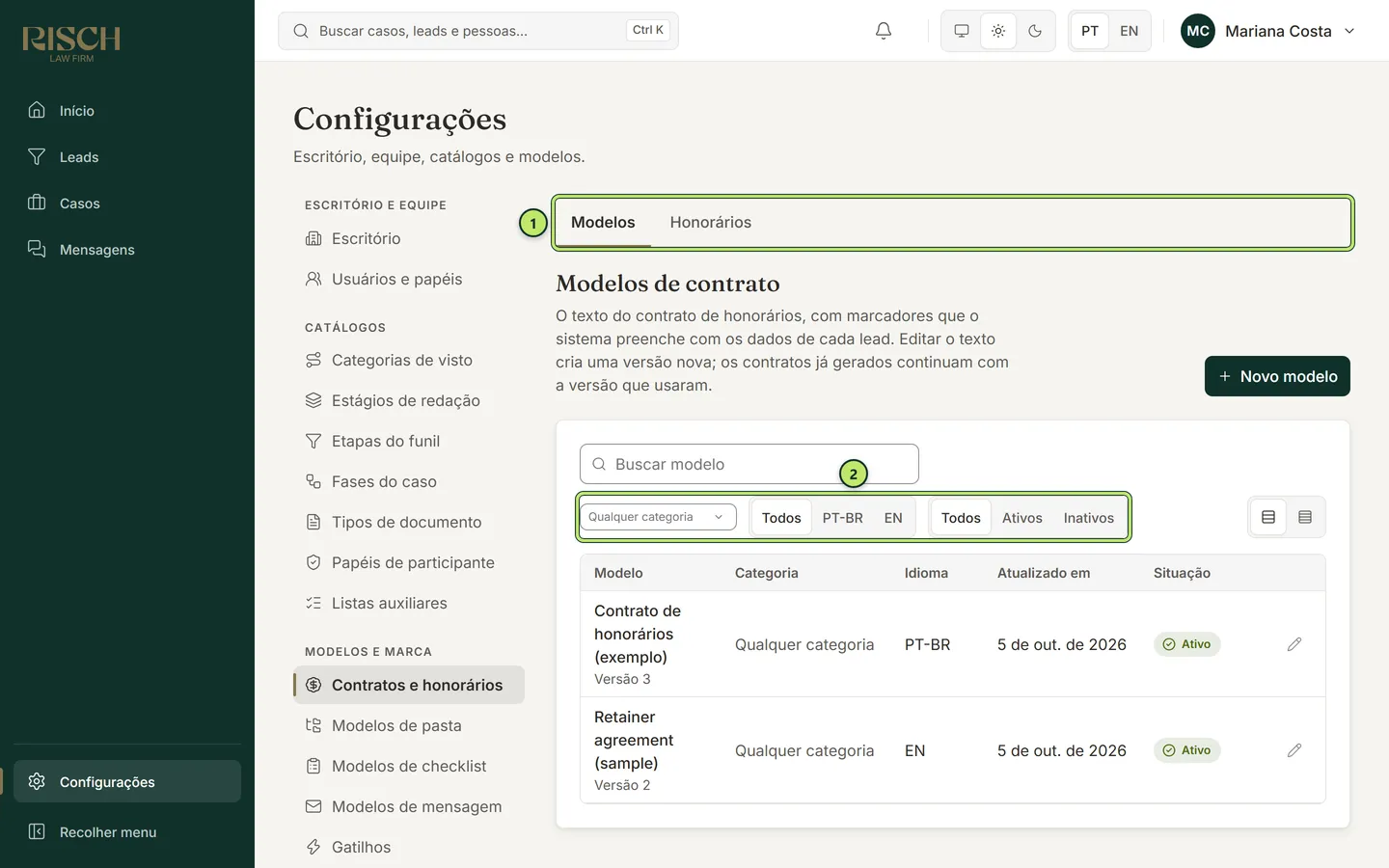Edit Retainer agreement (sample) pencil icon
This screenshot has width=1389, height=868.
[x=1294, y=750]
